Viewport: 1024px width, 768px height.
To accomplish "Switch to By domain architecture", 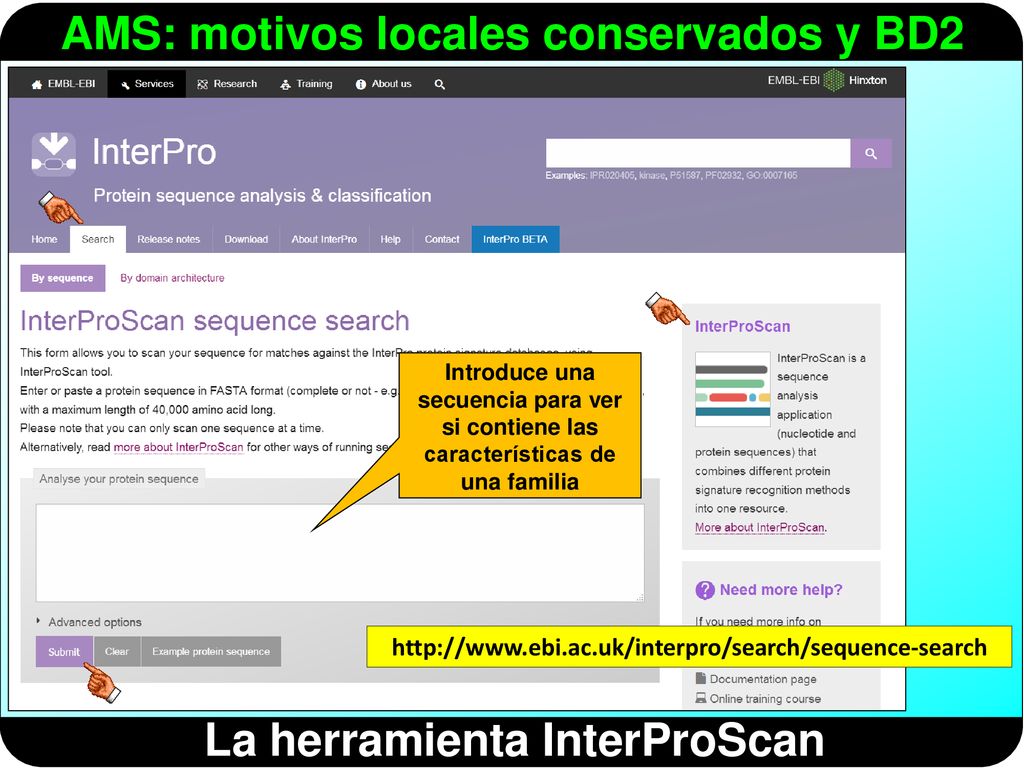I will 172,278.
